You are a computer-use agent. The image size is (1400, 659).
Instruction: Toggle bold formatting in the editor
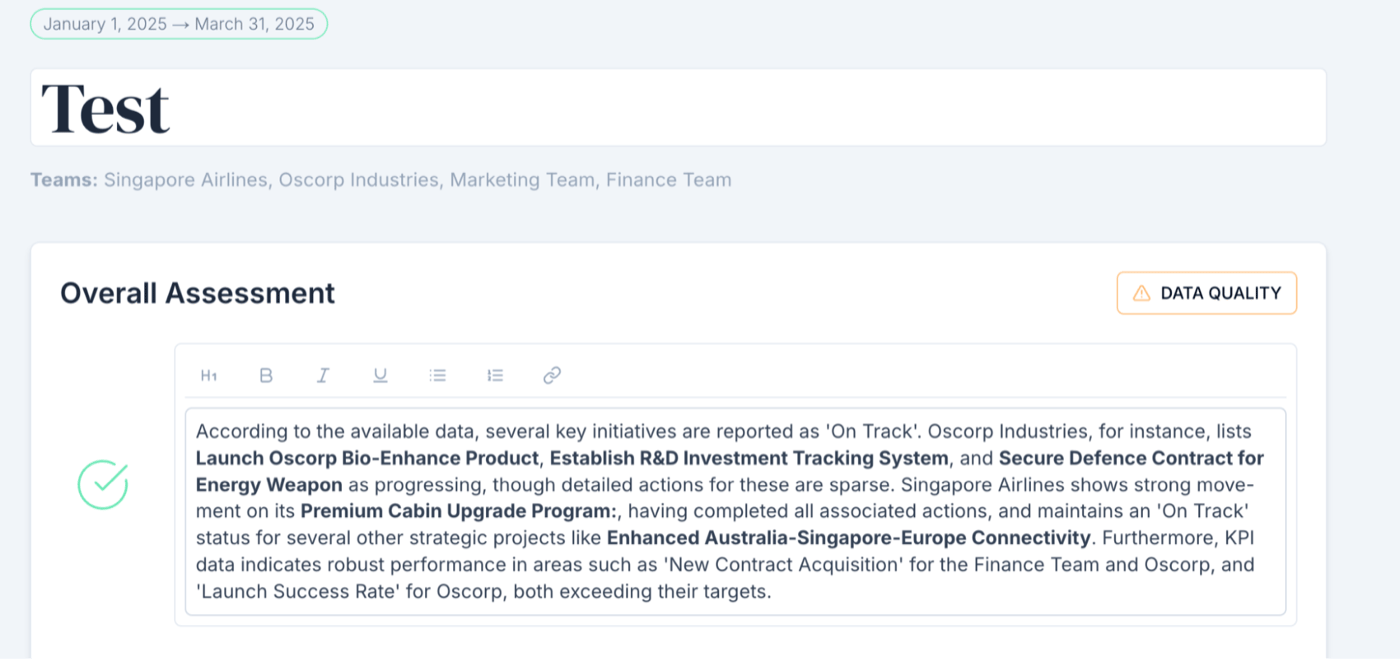point(266,375)
